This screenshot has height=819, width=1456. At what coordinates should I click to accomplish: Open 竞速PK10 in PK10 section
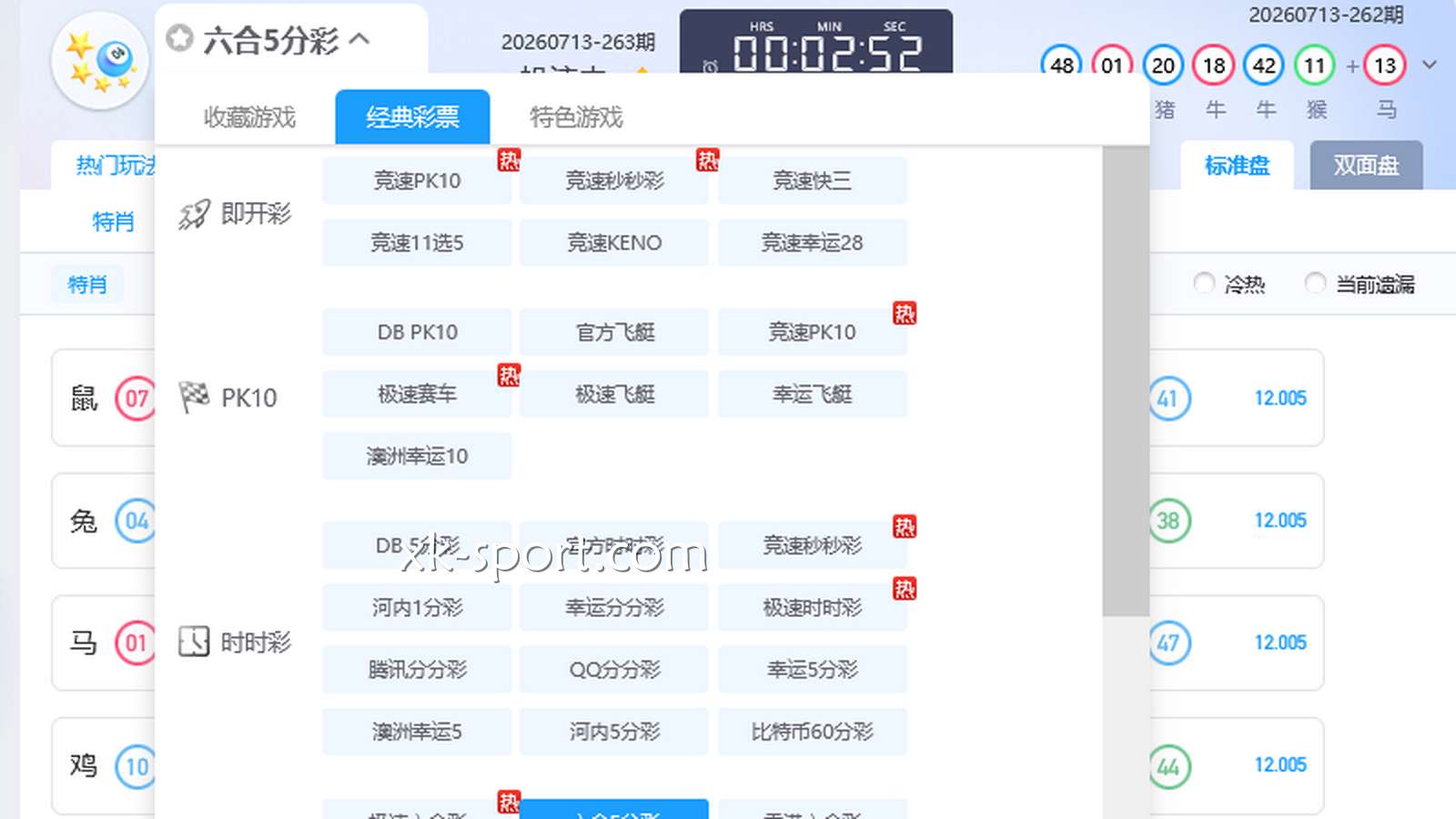click(x=813, y=332)
